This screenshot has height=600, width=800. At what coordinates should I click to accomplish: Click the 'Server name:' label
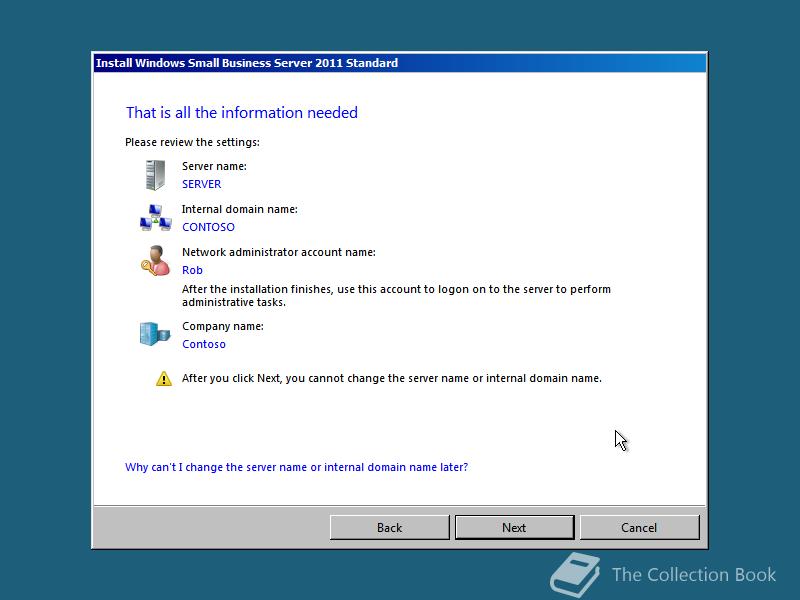pos(214,166)
